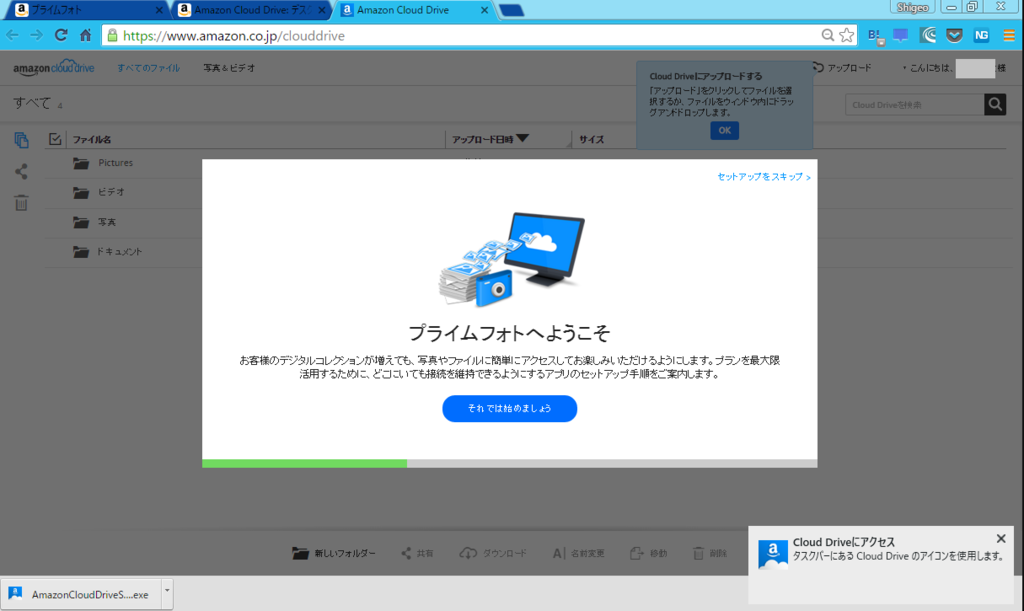Open the zoom magnifier in address bar
The image size is (1024, 611).
[x=827, y=35]
